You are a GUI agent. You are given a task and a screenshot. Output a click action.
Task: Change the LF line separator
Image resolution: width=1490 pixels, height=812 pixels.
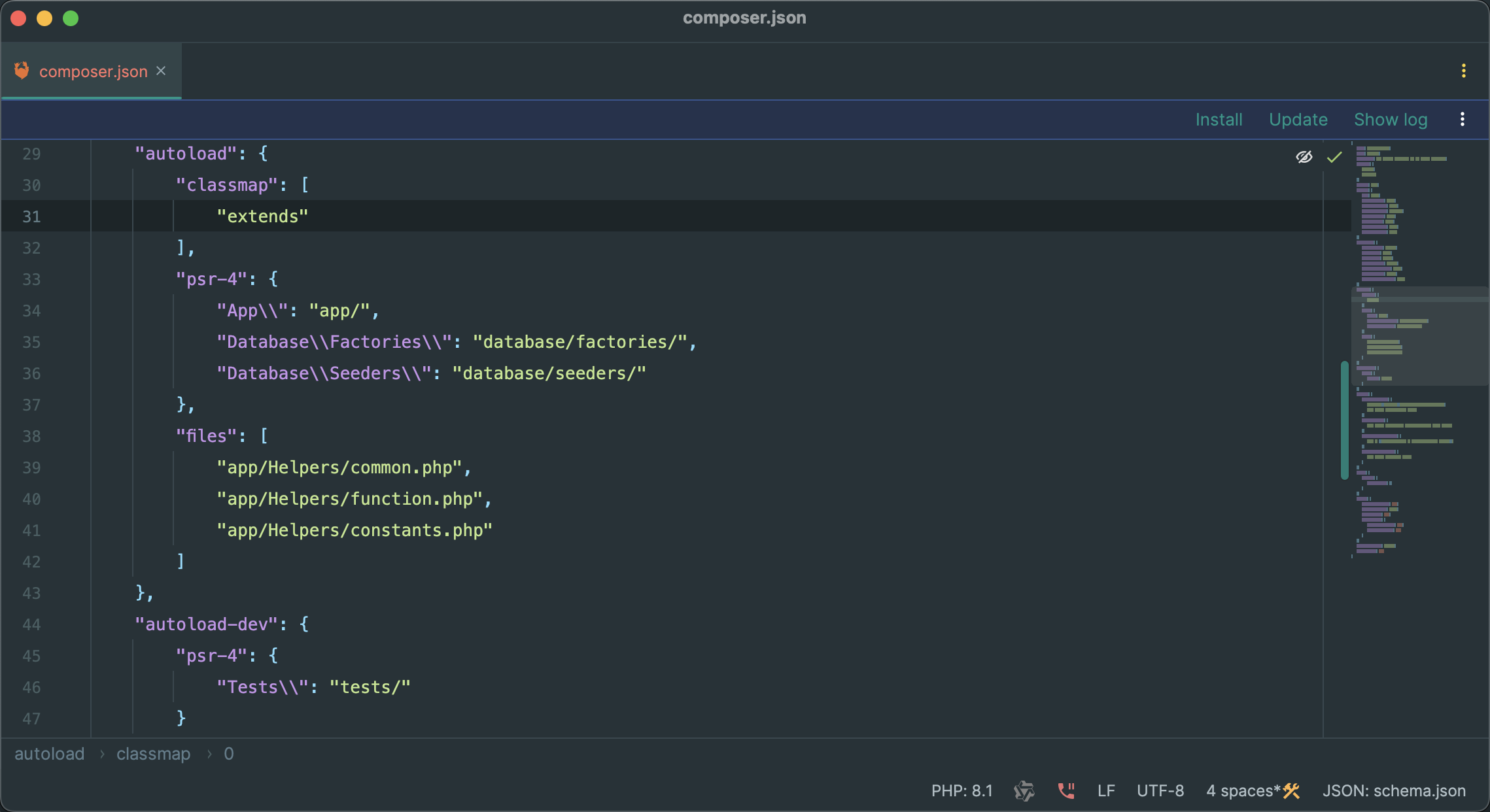[x=1106, y=790]
